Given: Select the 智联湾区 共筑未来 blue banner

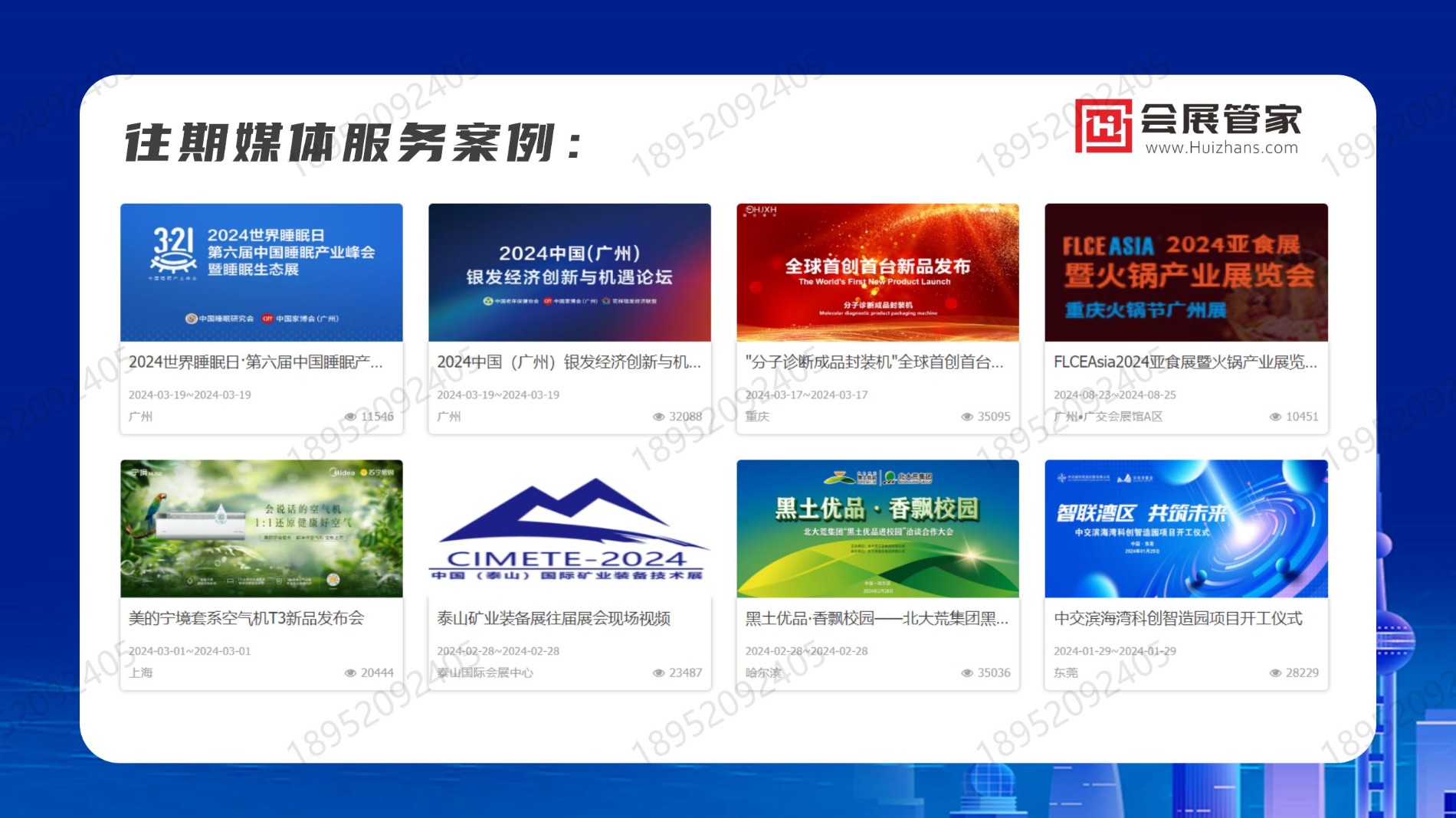Looking at the screenshot, I should coord(1185,528).
